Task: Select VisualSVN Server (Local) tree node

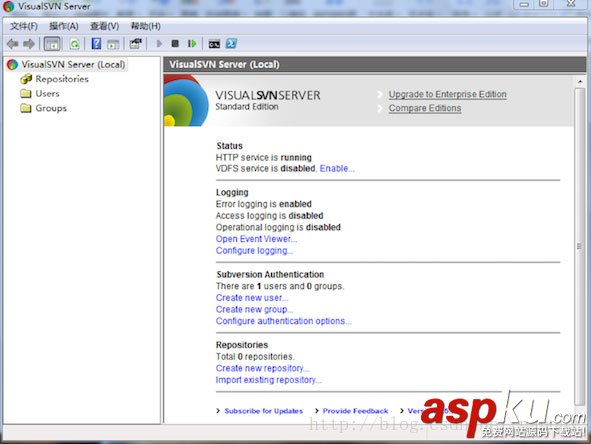Action: (x=73, y=64)
